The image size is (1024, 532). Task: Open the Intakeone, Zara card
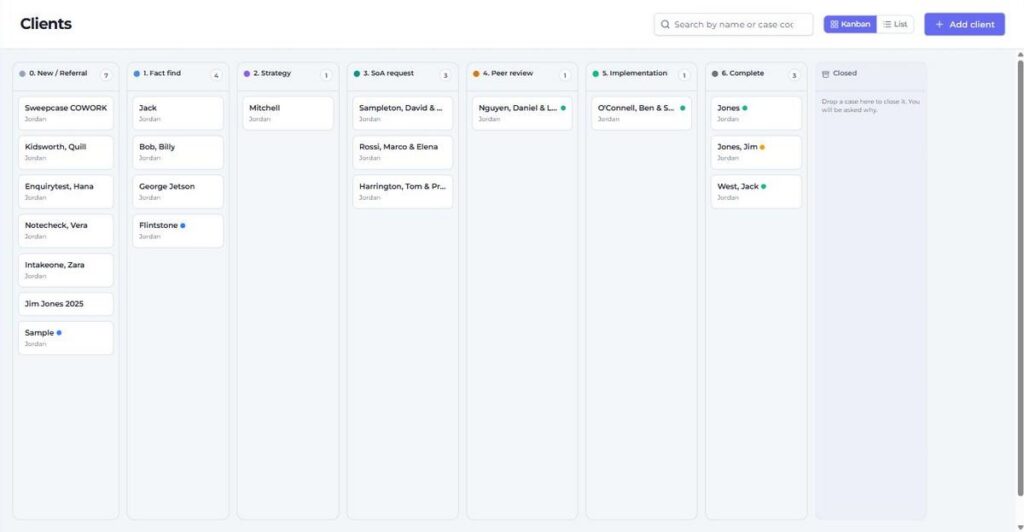[66, 270]
